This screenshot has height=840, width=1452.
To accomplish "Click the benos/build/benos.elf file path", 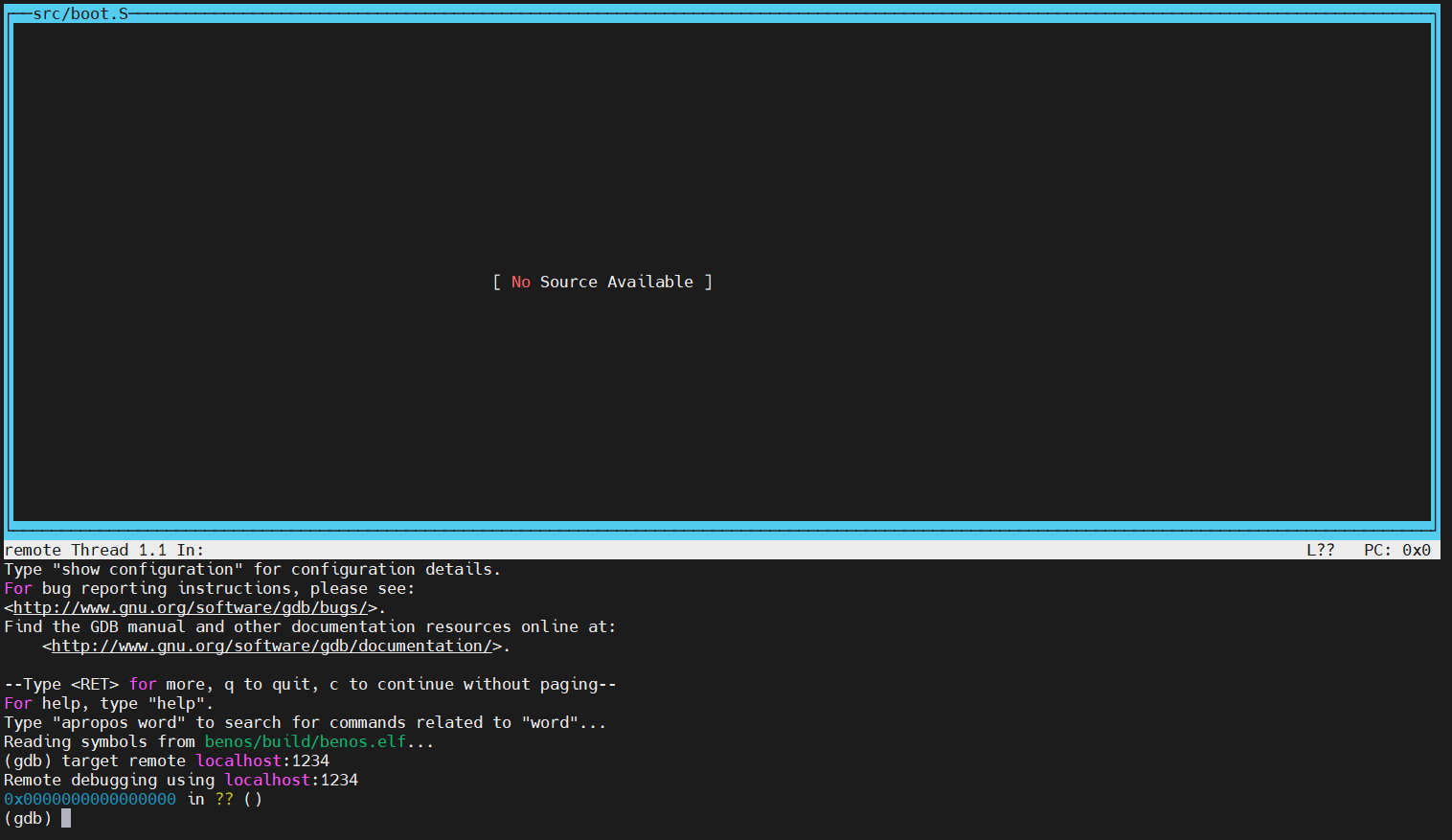I will [306, 741].
